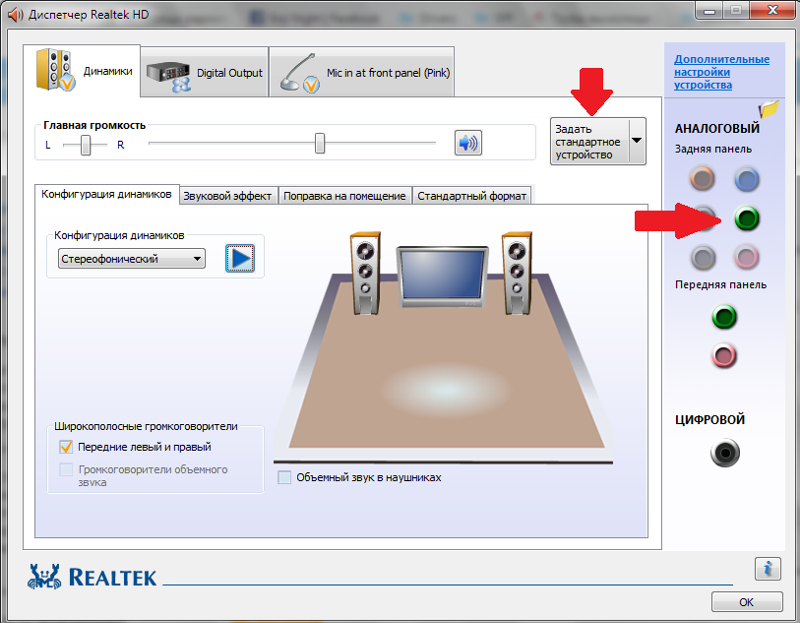This screenshot has width=800, height=623.
Task: Open connector settings via the yellow folder icon
Action: (768, 109)
